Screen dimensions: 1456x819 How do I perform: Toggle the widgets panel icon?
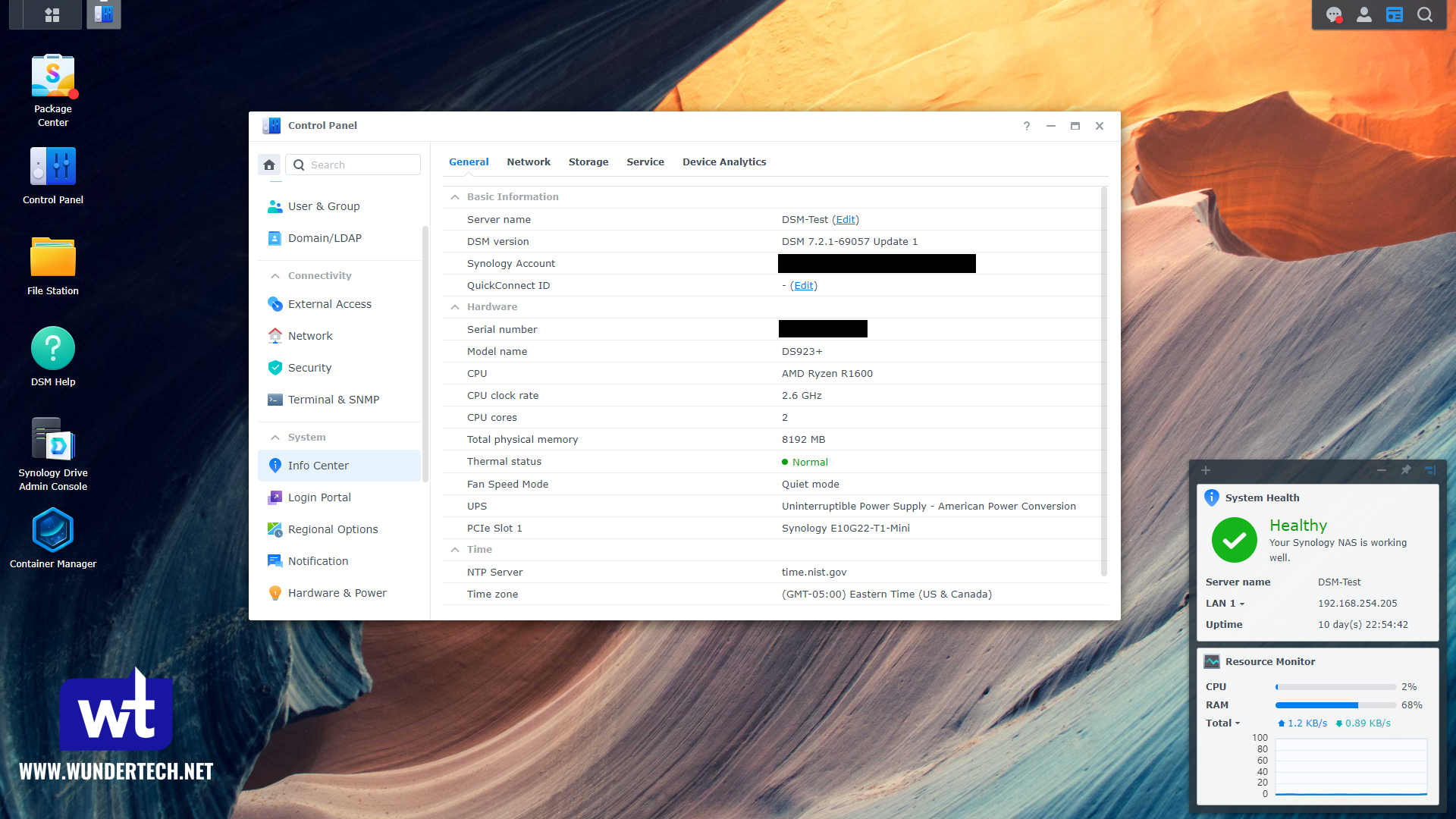(x=1395, y=14)
